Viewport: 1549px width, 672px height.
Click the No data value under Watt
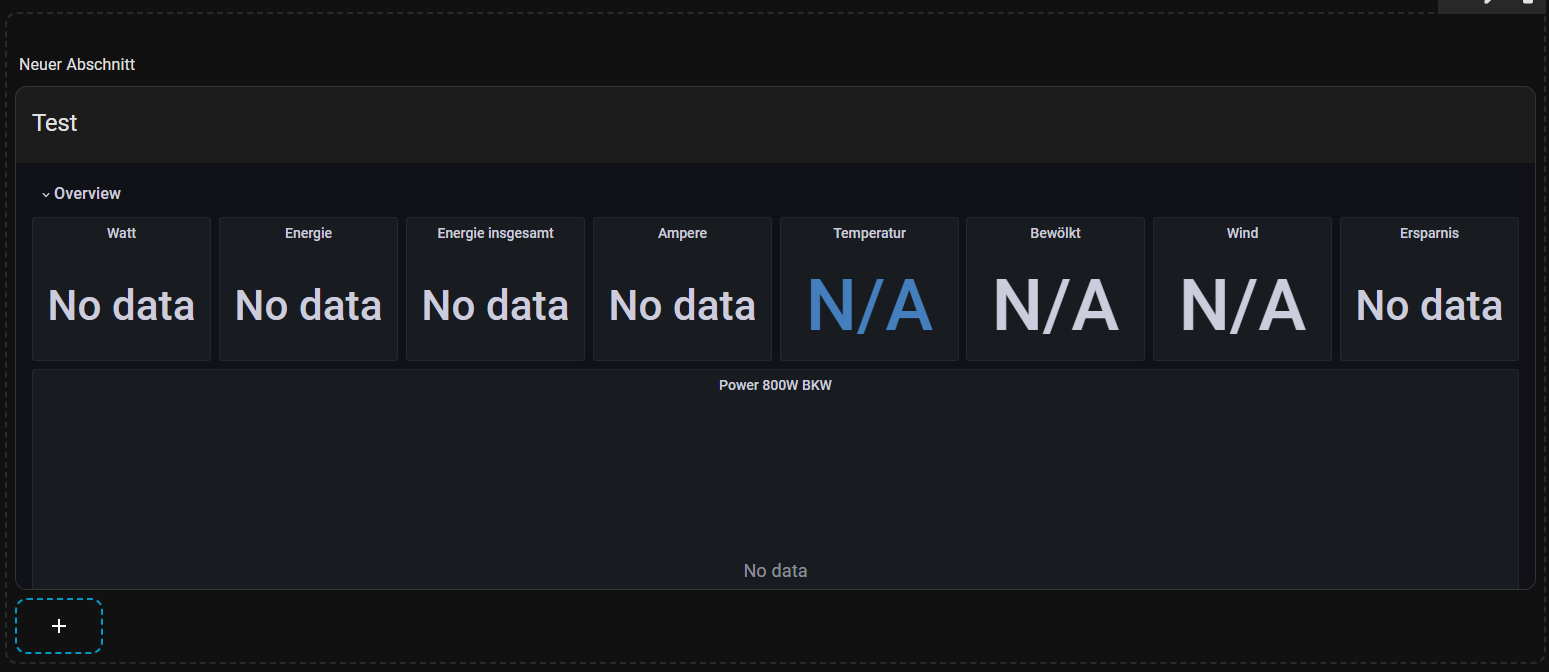tap(122, 306)
